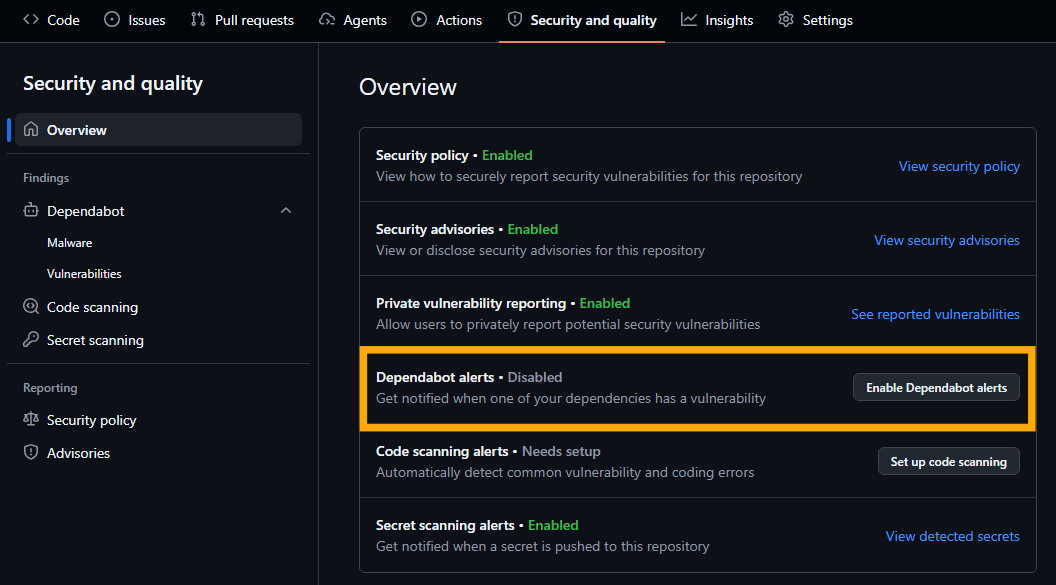Click the Secret scanning alerts row title
This screenshot has width=1056, height=585.
pos(445,526)
